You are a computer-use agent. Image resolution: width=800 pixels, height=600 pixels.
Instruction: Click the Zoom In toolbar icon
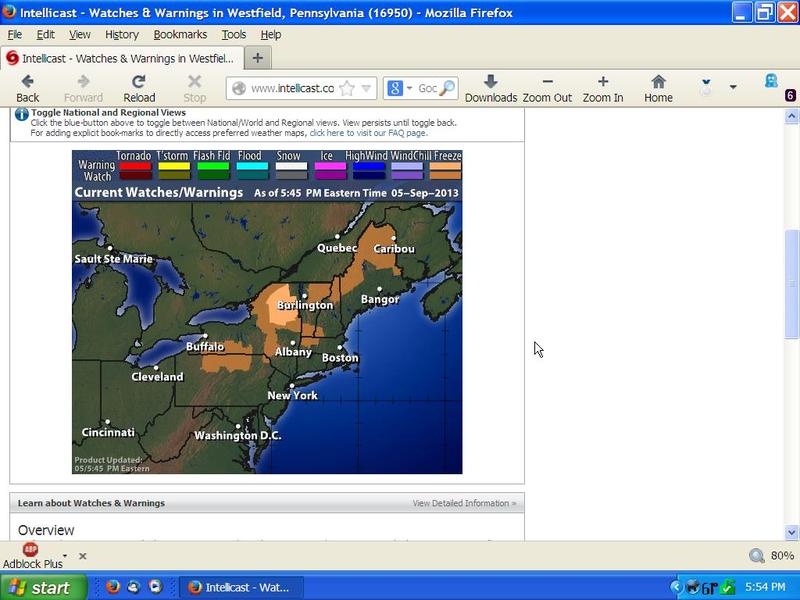point(603,88)
